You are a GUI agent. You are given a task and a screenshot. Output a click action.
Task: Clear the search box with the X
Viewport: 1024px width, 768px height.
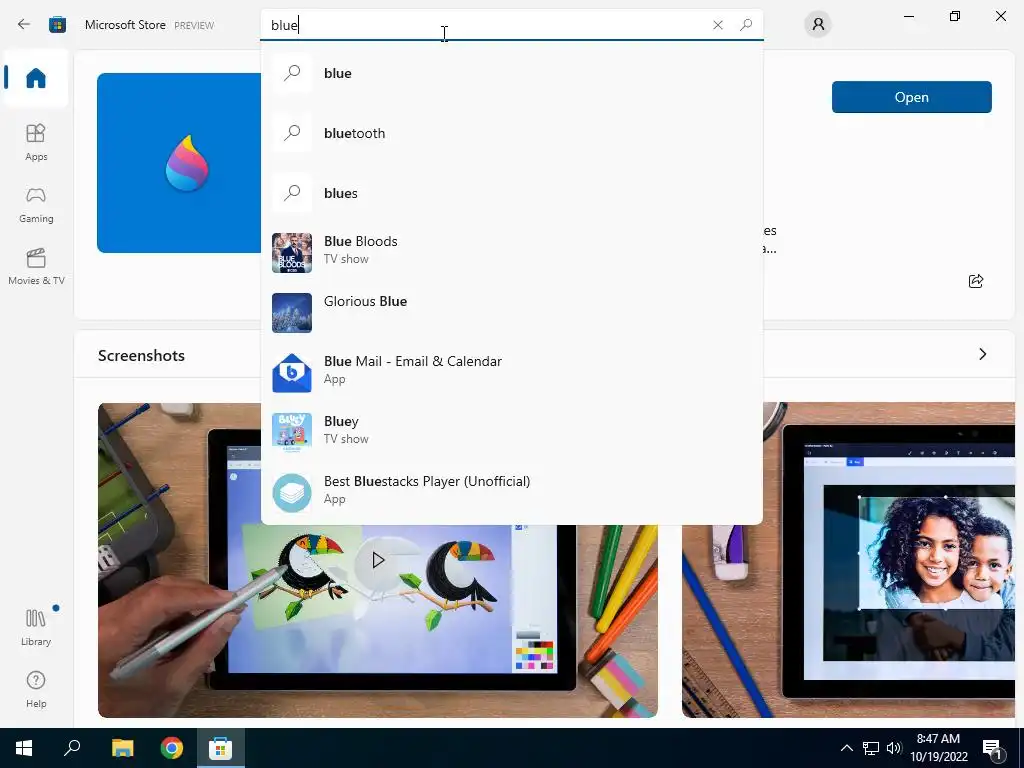[718, 25]
